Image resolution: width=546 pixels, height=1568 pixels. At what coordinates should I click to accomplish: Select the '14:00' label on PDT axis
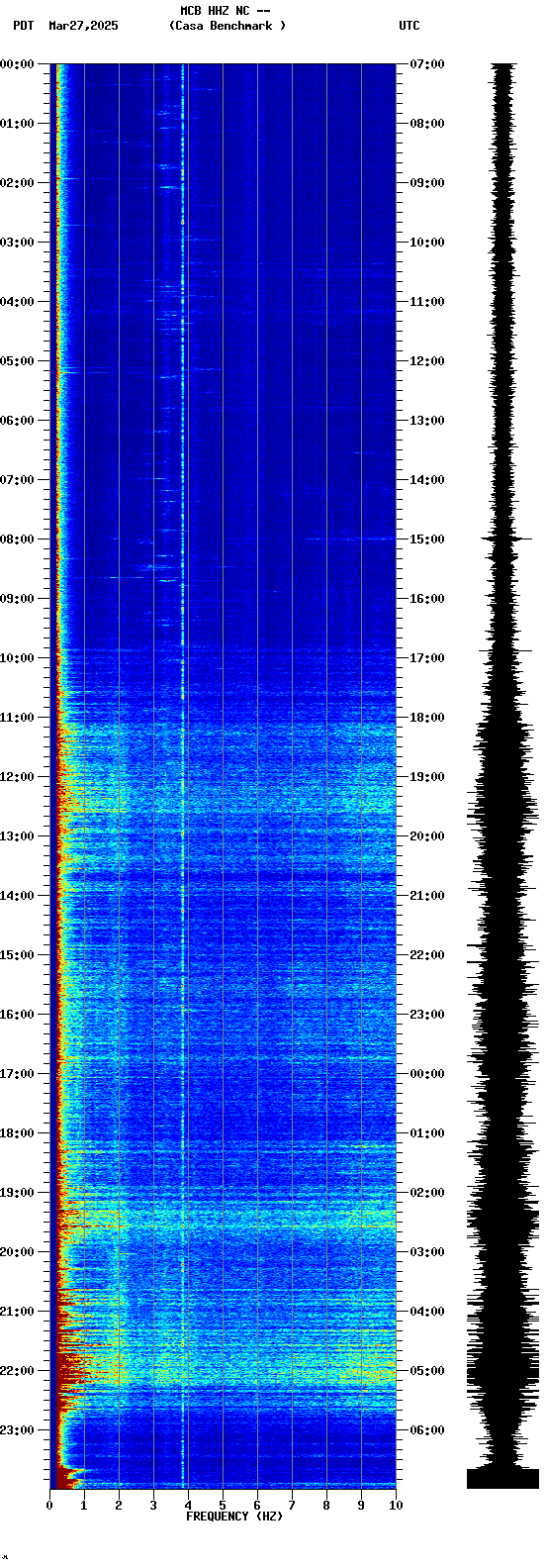point(17,896)
